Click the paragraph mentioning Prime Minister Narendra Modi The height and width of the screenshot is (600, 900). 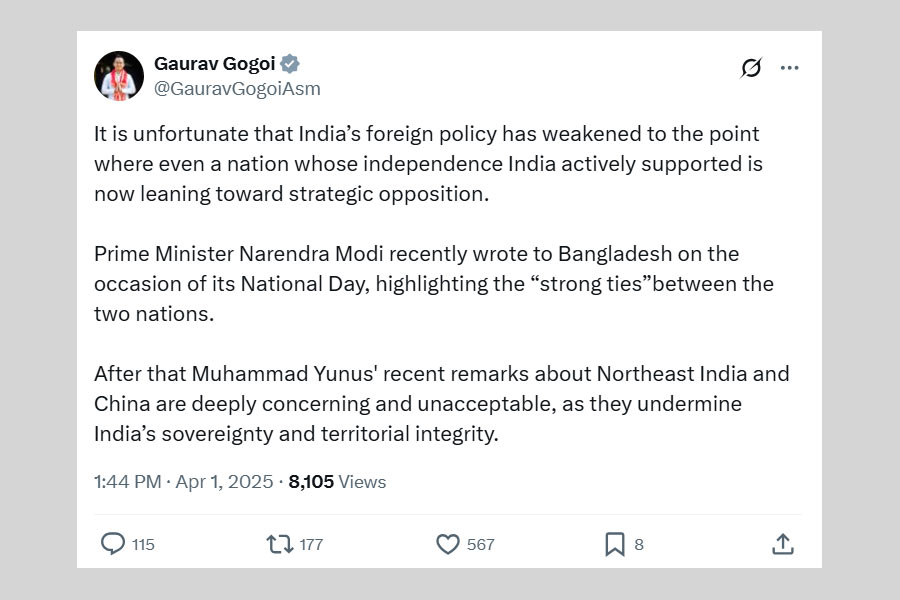coord(433,284)
